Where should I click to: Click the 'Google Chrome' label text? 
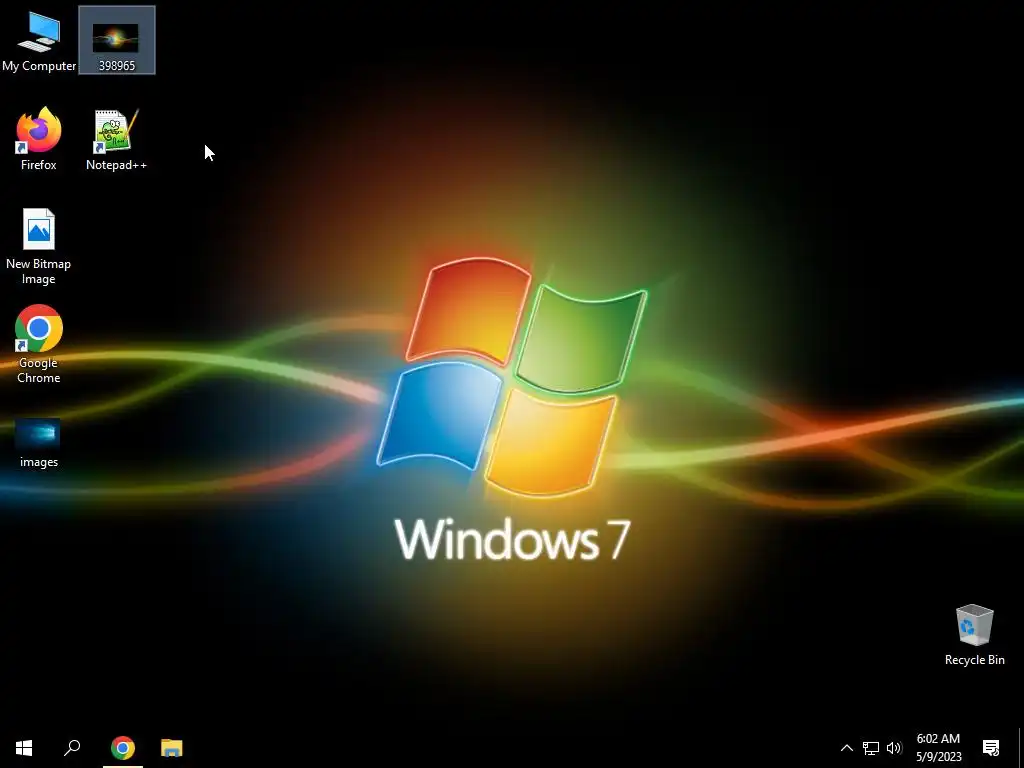(x=39, y=370)
